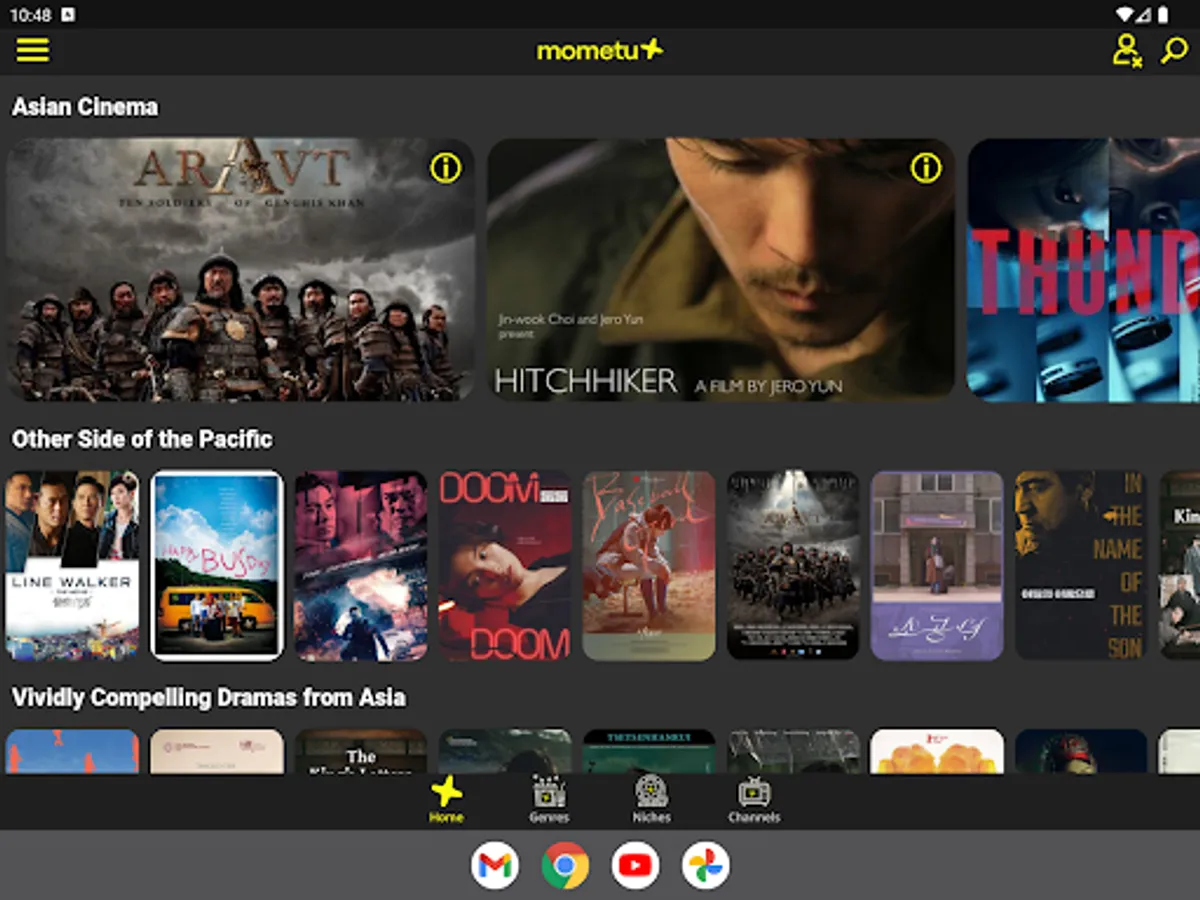Viewport: 1200px width, 900px height.
Task: Switch to the Channels tab
Action: [x=754, y=800]
